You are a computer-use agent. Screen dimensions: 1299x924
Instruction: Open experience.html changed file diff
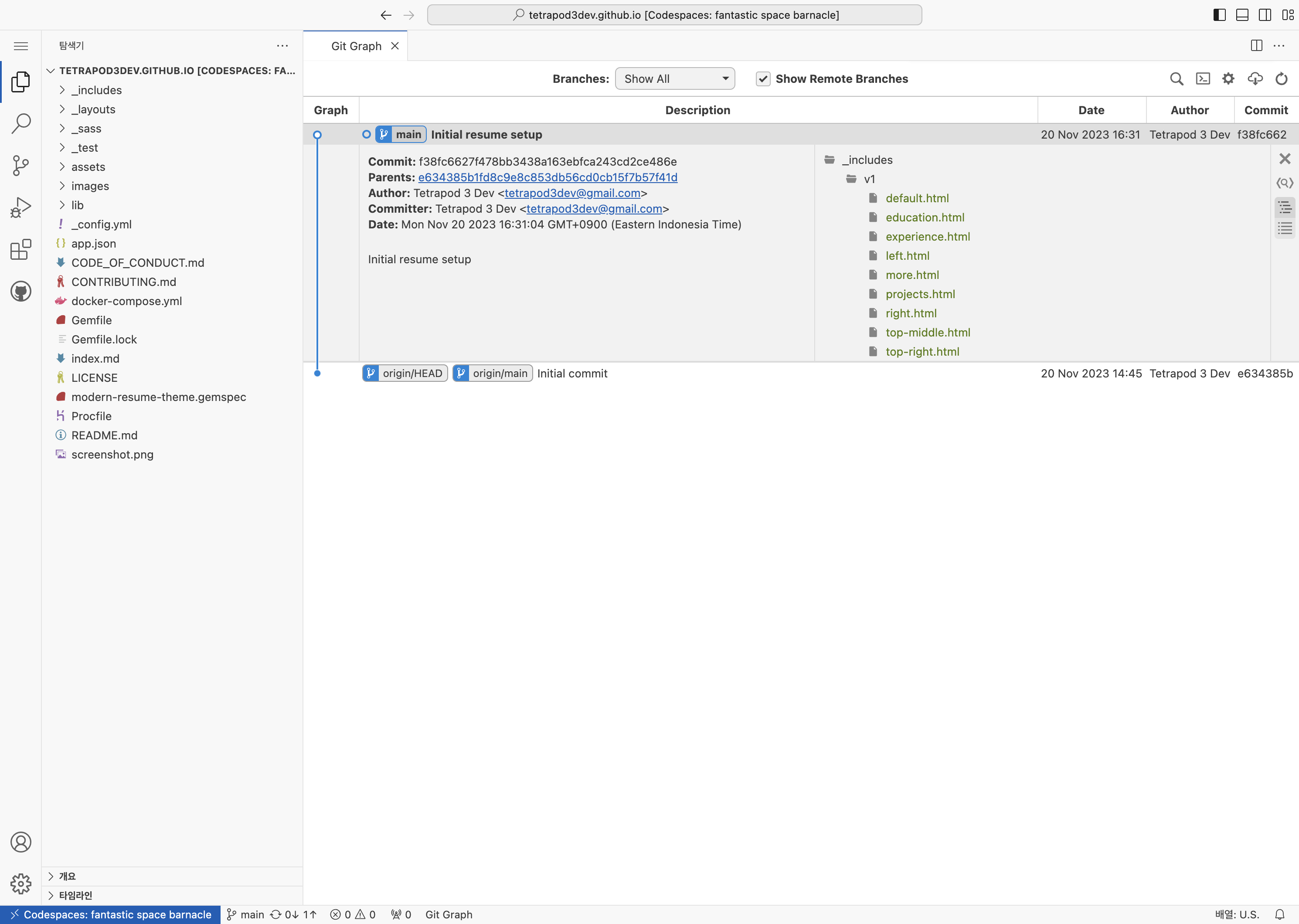coord(928,237)
